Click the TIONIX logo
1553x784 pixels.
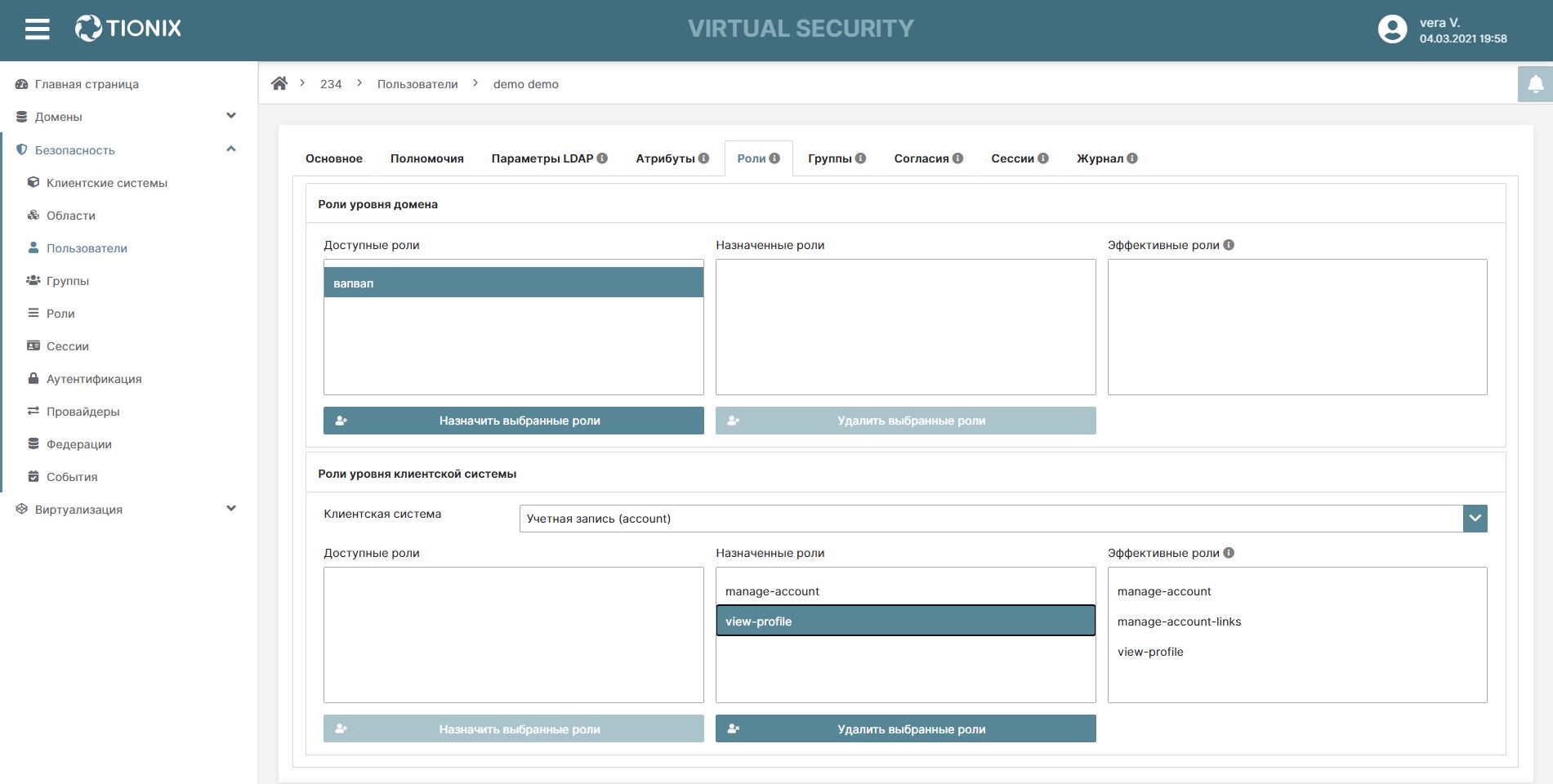click(x=129, y=29)
